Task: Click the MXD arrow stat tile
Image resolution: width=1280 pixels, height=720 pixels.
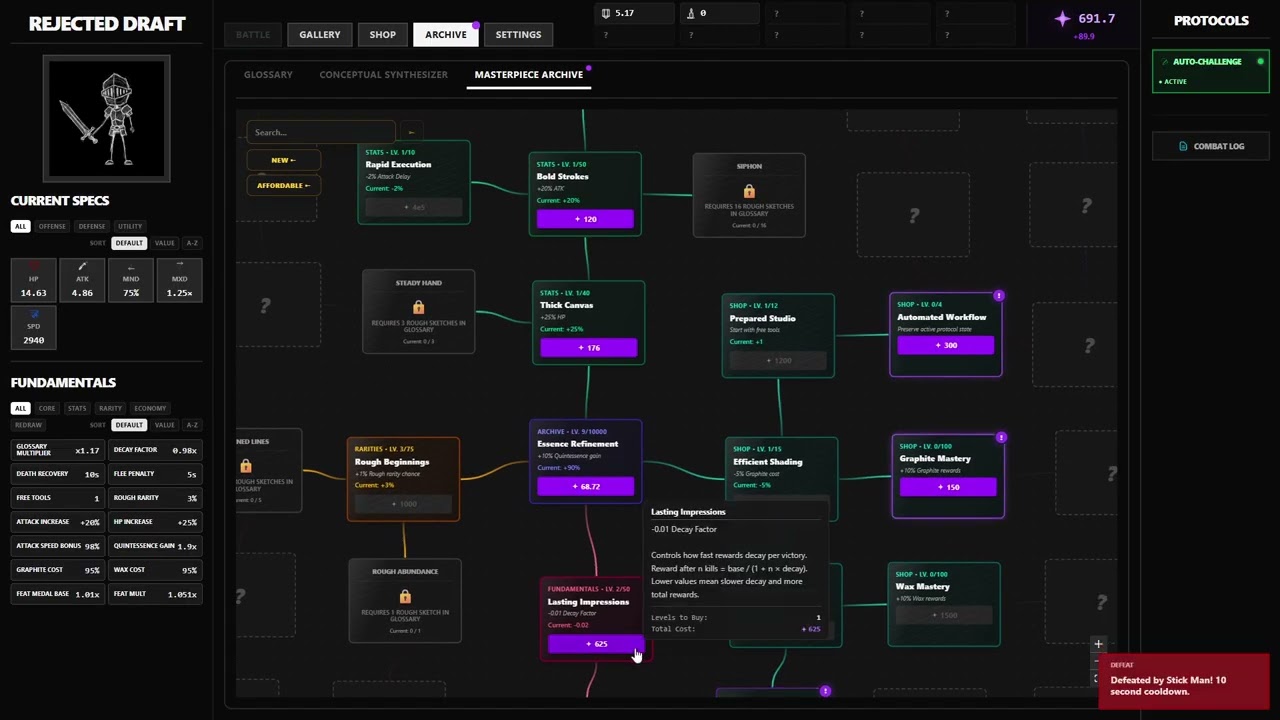Action: (x=179, y=280)
